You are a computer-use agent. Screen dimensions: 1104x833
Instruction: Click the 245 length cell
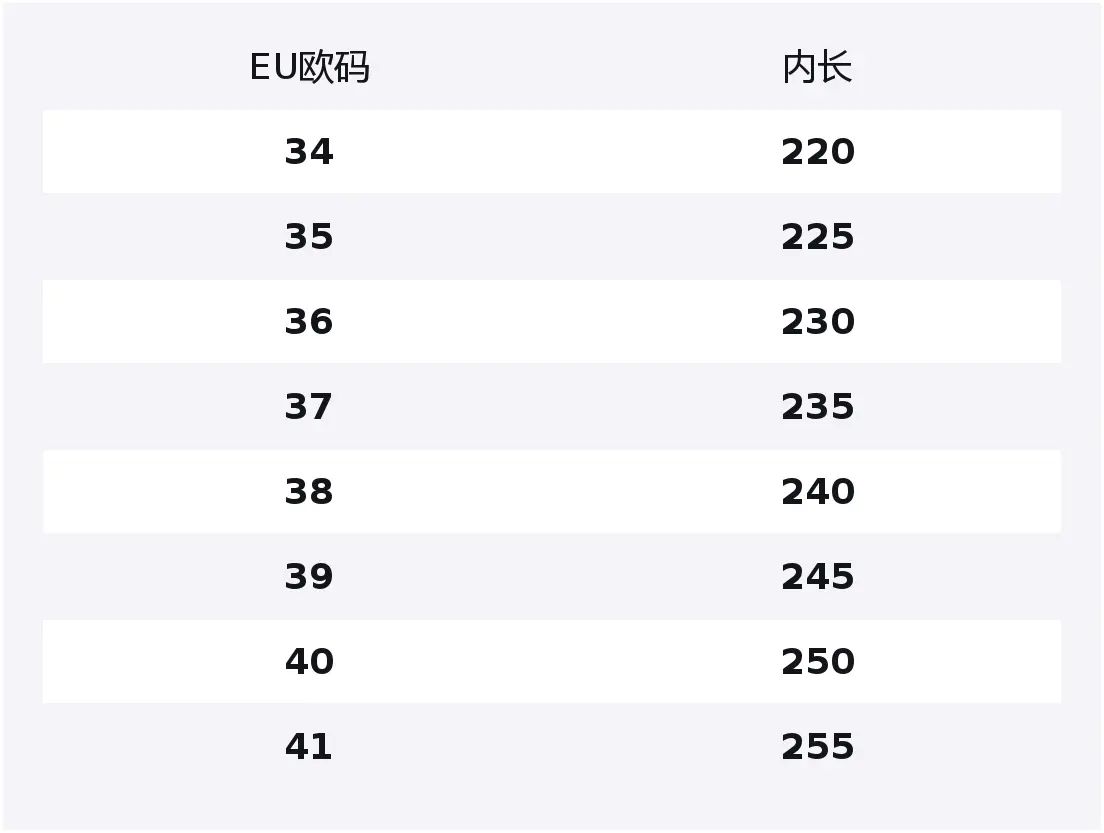pyautogui.click(x=817, y=577)
